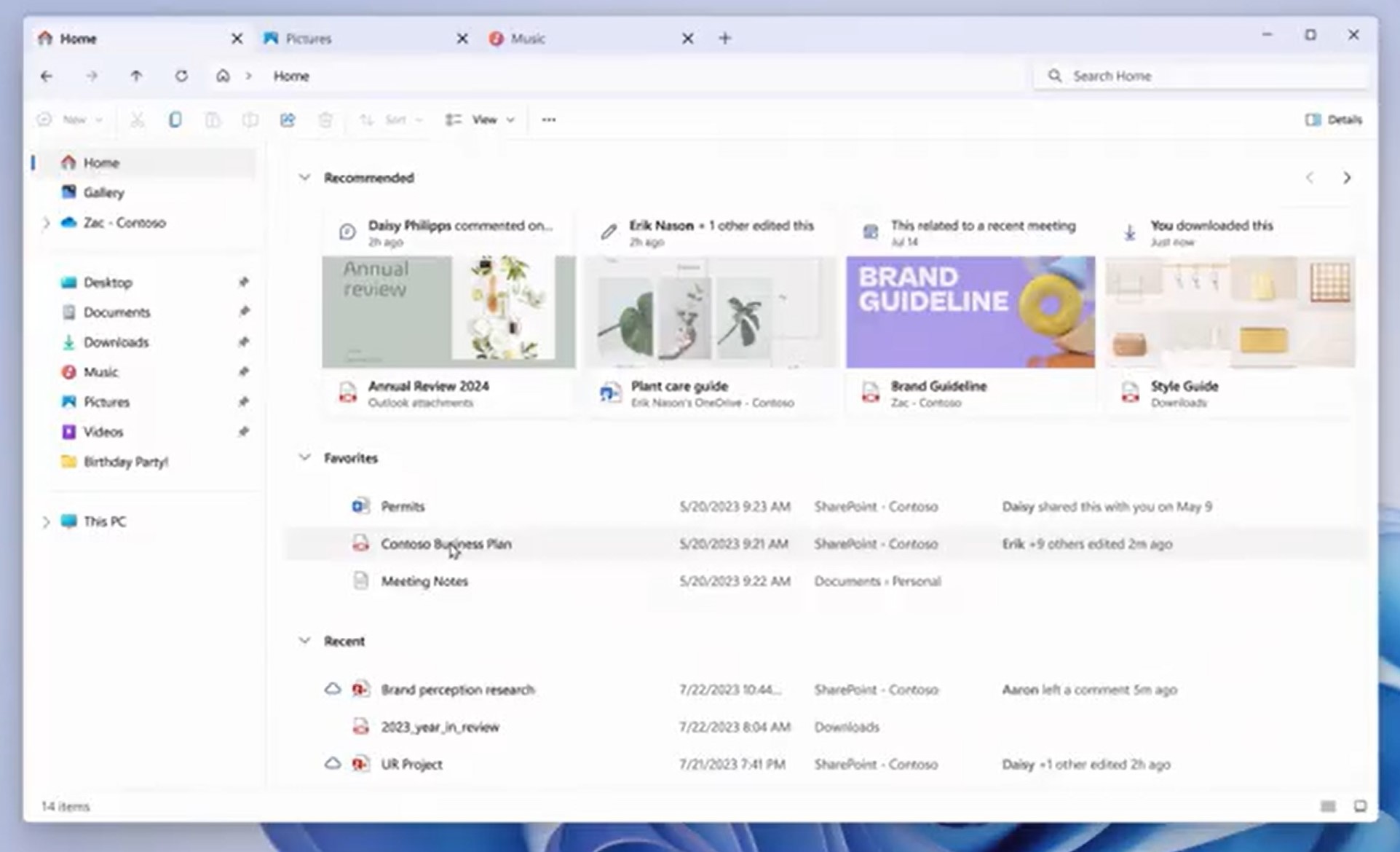This screenshot has width=1400, height=852.
Task: Select the Meeting Notes file
Action: coord(825,581)
